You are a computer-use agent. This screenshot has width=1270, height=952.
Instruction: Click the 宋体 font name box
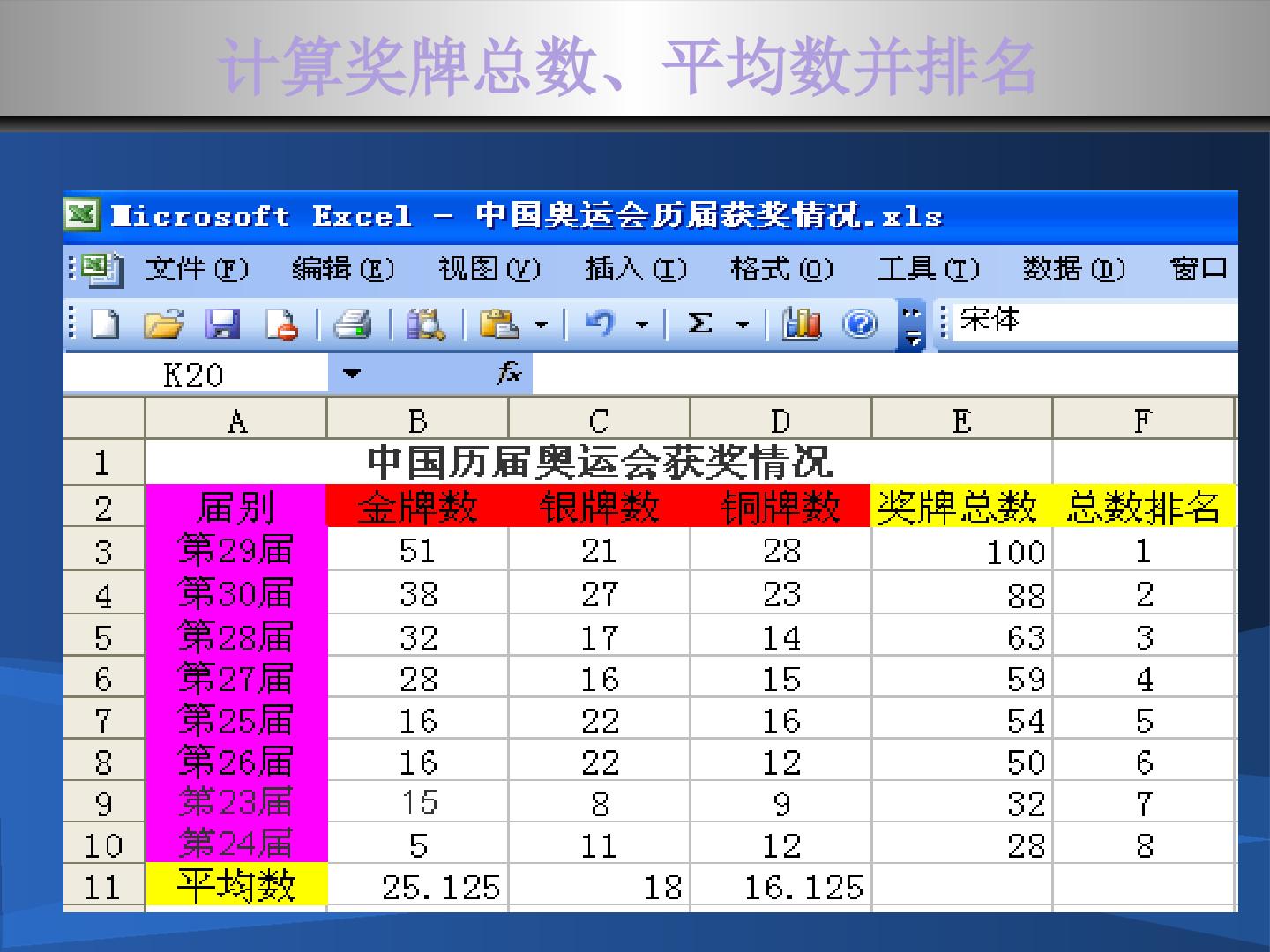(x=1092, y=320)
